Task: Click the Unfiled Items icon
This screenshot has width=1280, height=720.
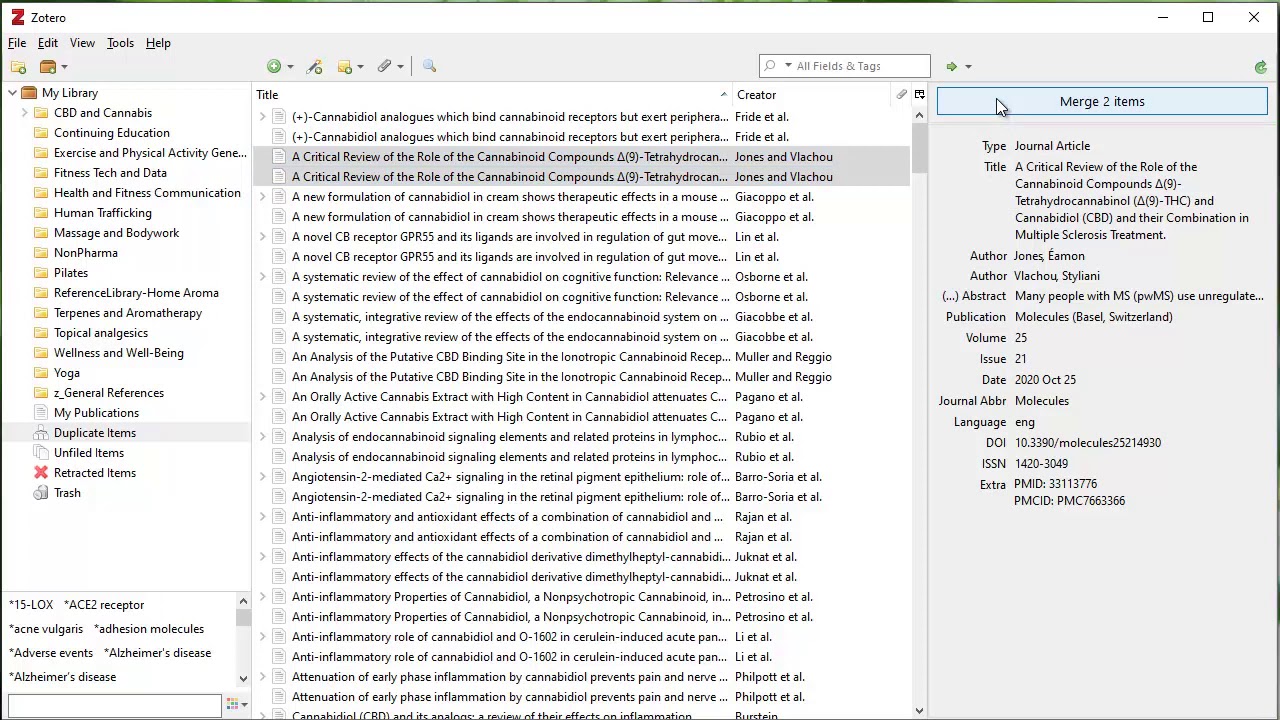Action: coord(41,453)
